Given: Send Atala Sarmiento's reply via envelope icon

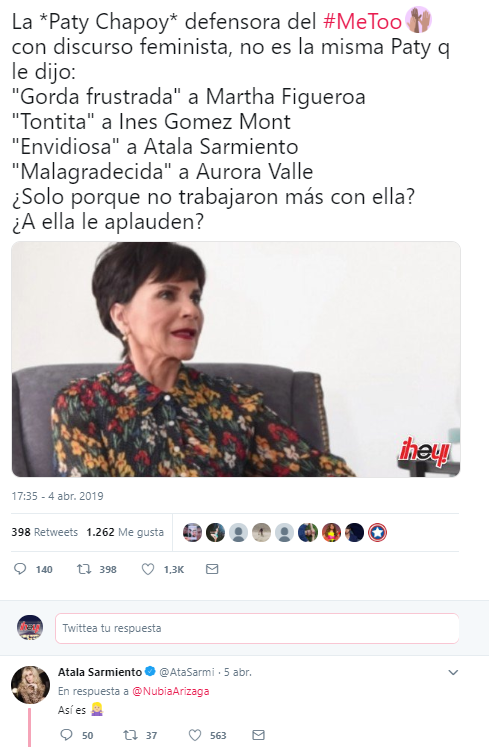Looking at the screenshot, I should point(258,735).
